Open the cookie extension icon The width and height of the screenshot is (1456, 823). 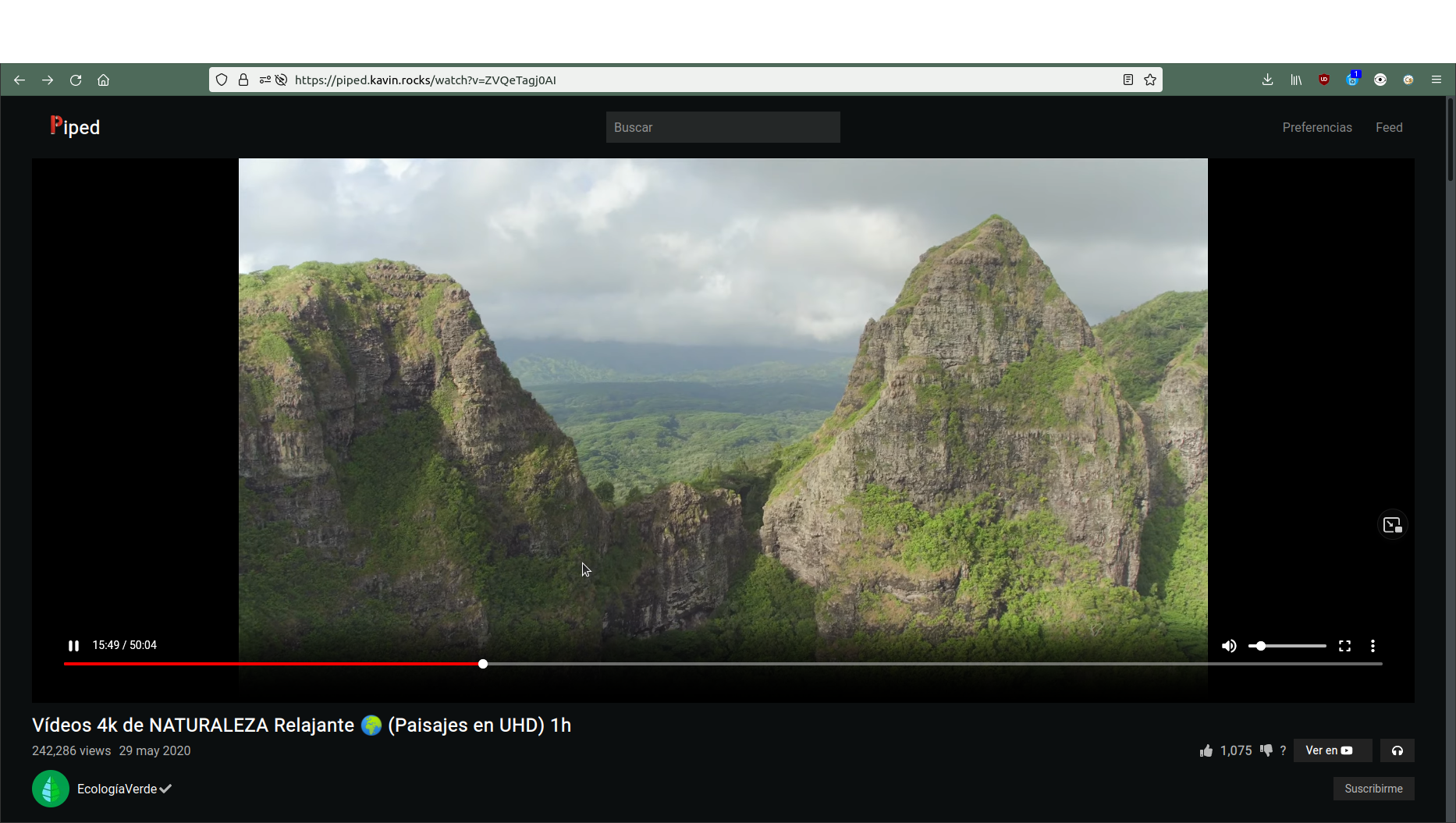point(1408,80)
